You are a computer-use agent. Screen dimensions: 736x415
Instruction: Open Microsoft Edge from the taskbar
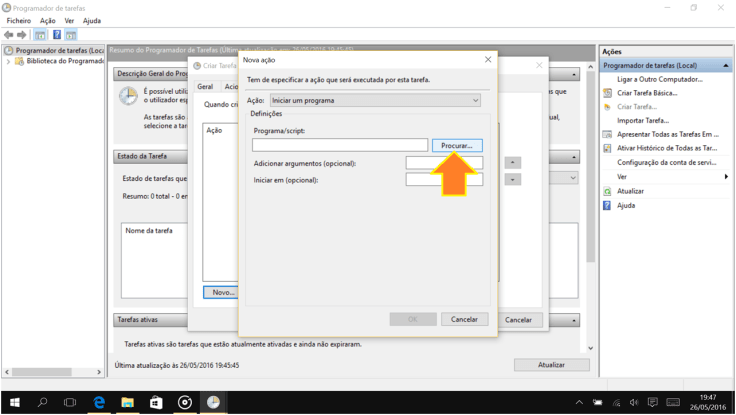click(100, 402)
